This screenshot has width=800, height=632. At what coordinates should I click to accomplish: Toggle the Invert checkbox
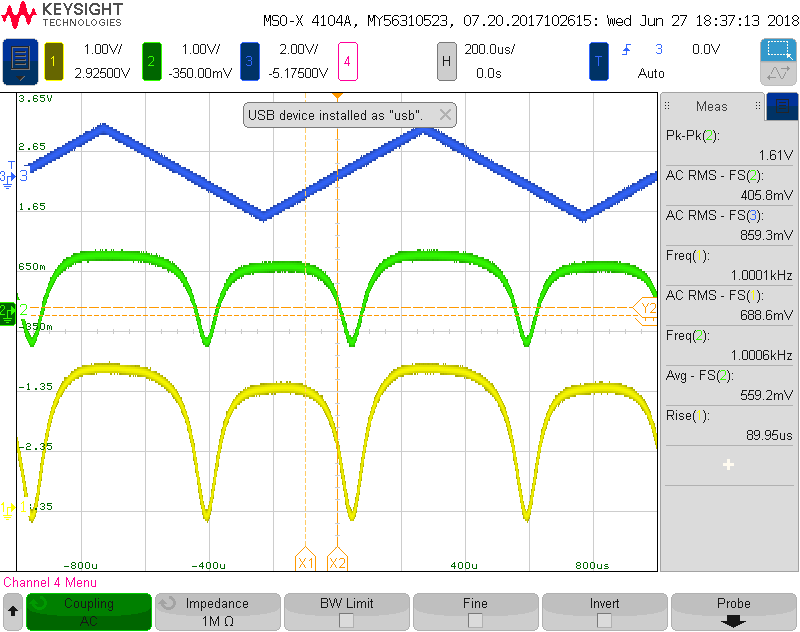tap(604, 620)
